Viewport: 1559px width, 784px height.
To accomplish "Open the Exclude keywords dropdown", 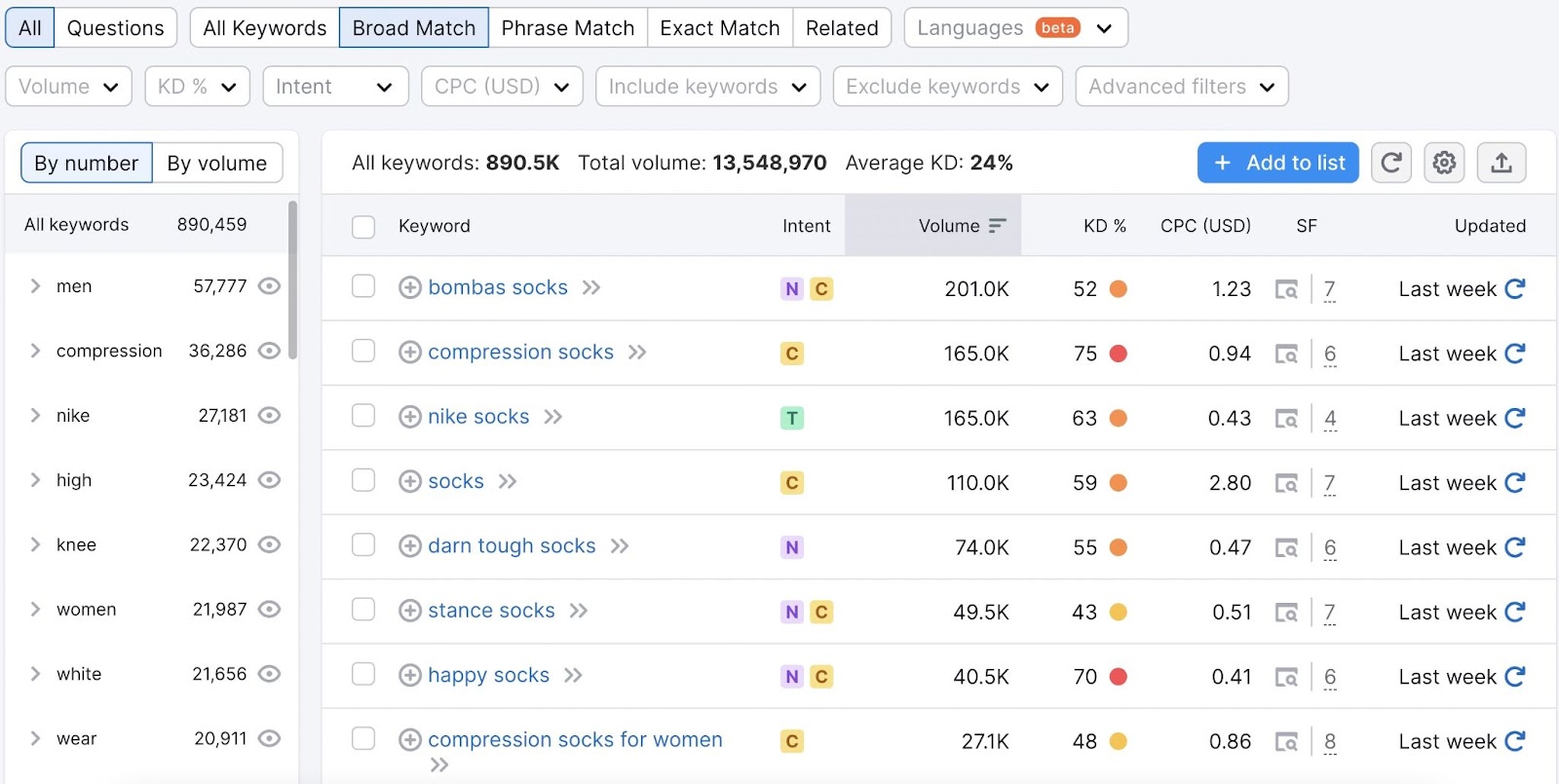I will 947,87.
